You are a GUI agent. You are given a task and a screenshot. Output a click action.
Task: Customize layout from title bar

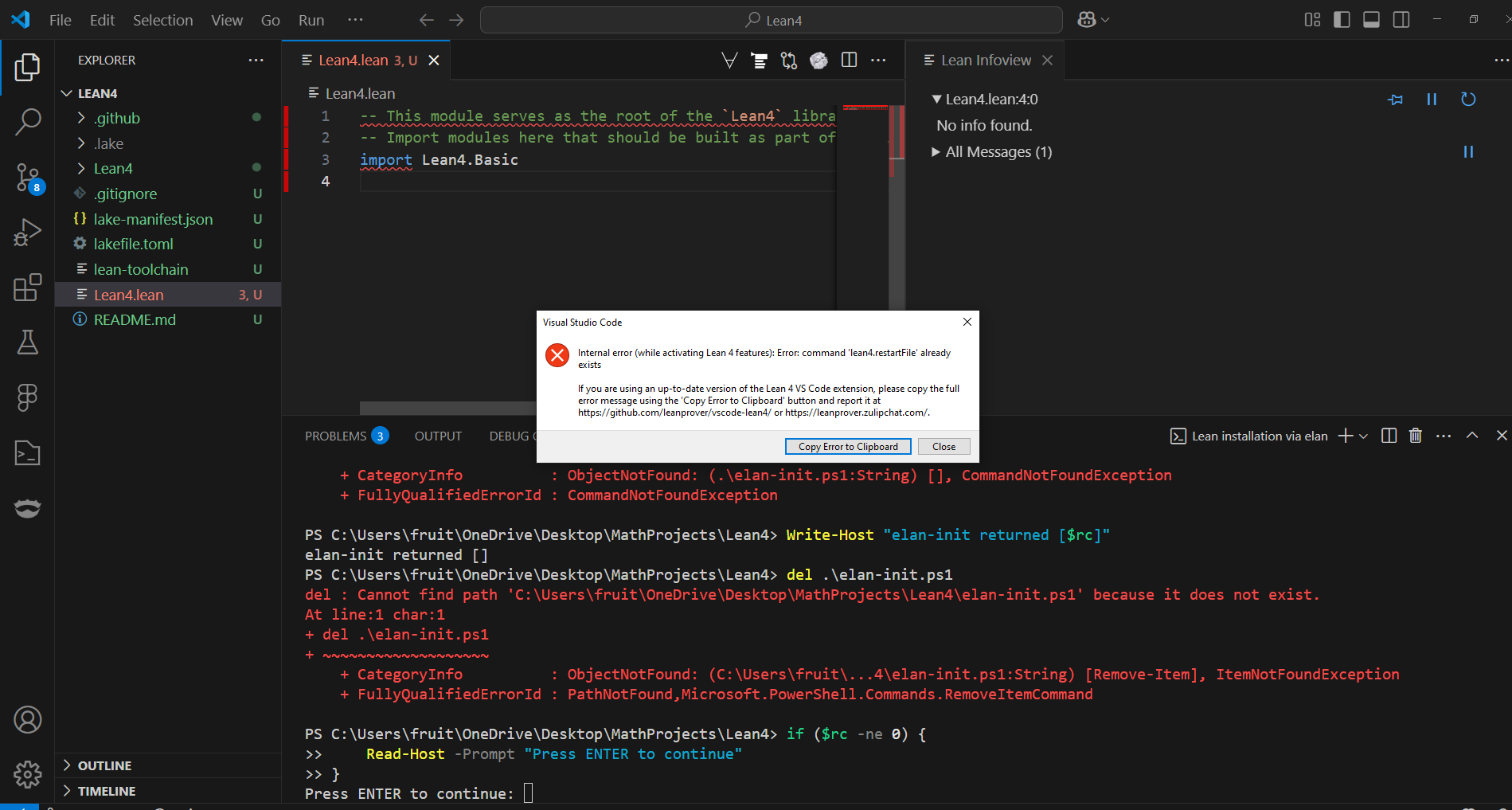coord(1312,20)
